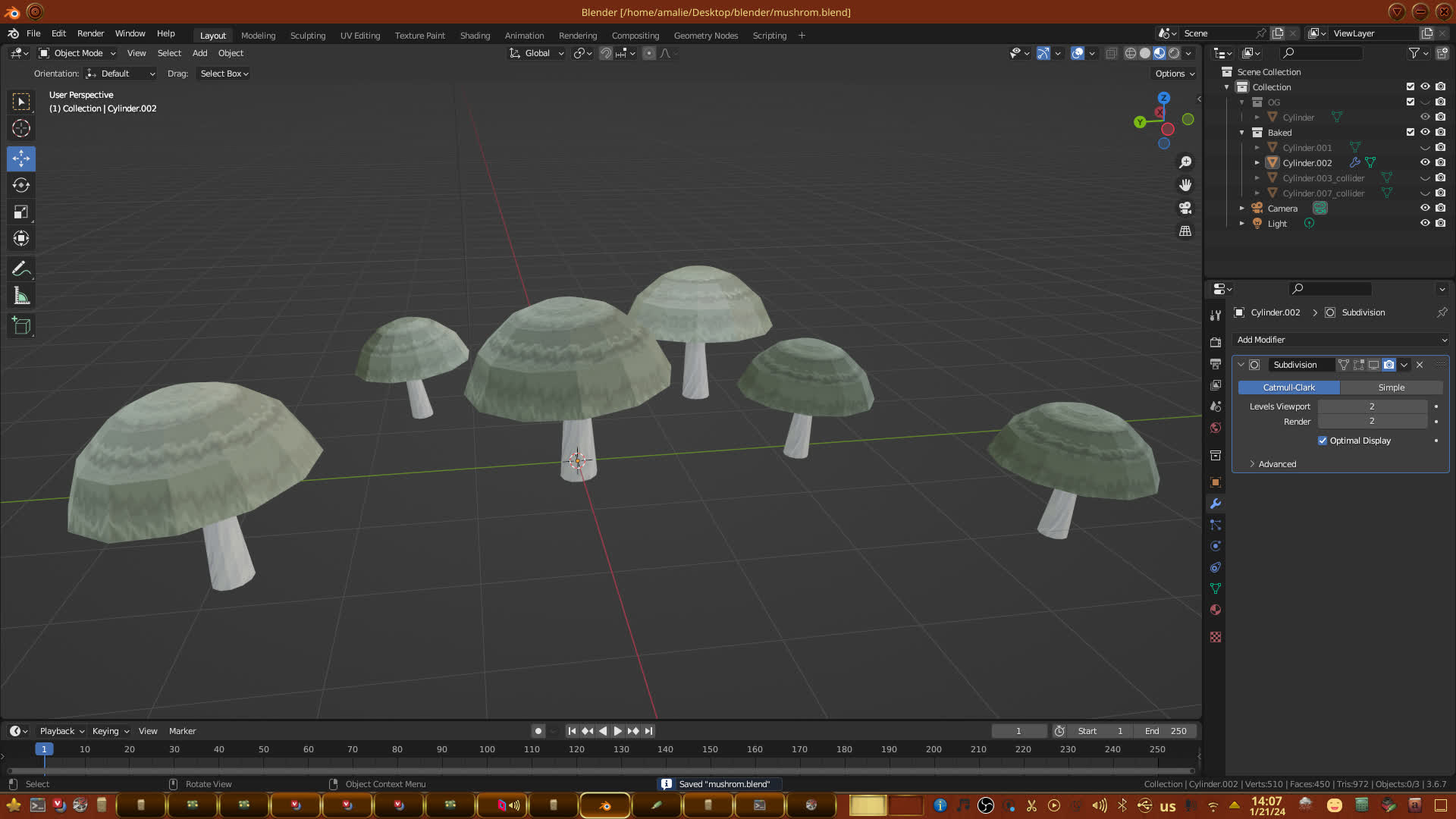Select the Scale tool
The height and width of the screenshot is (819, 1456).
(21, 212)
